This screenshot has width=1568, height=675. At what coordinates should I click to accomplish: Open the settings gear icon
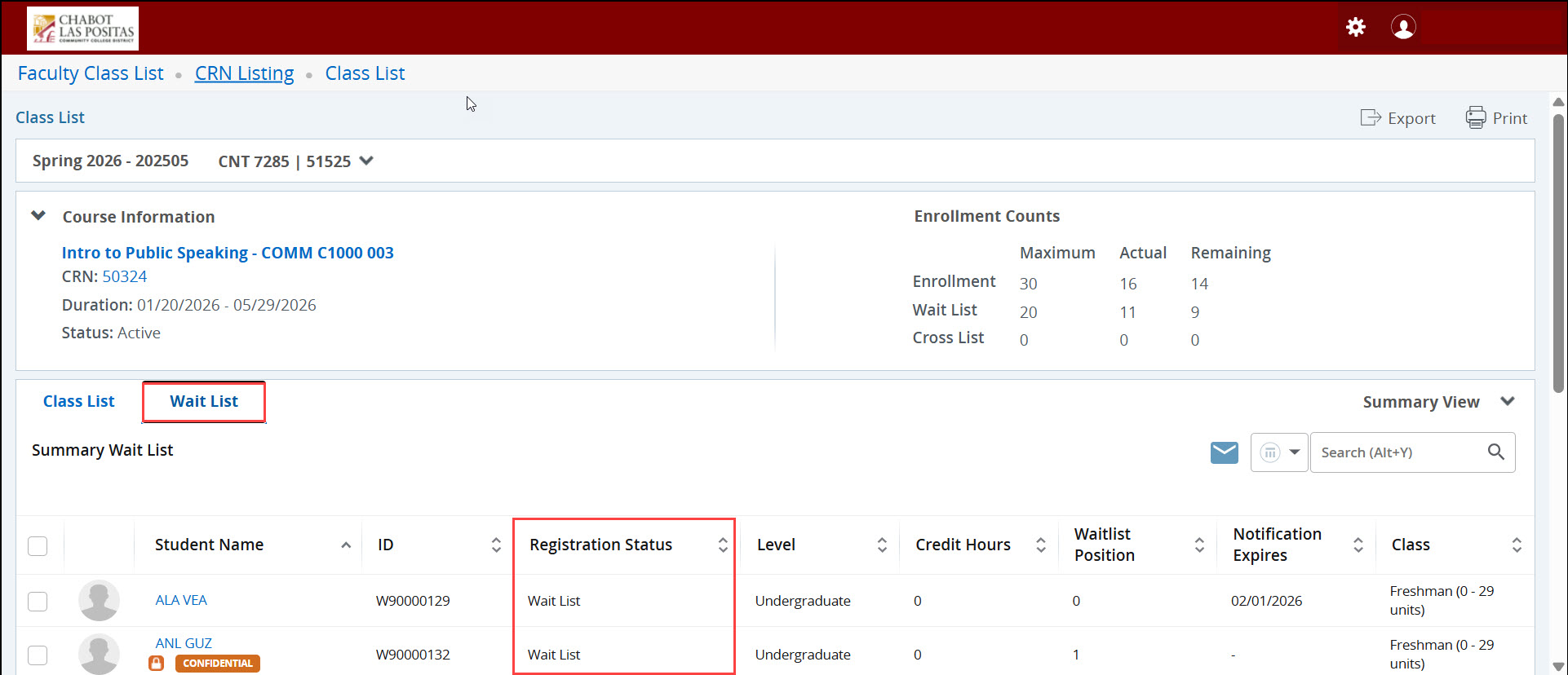coord(1355,28)
